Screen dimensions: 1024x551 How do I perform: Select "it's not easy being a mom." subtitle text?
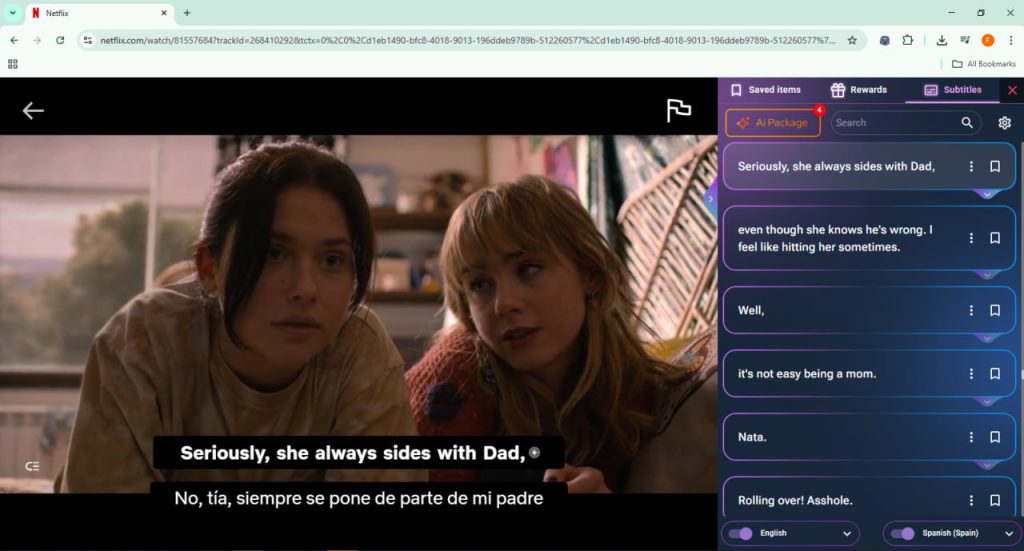click(807, 373)
